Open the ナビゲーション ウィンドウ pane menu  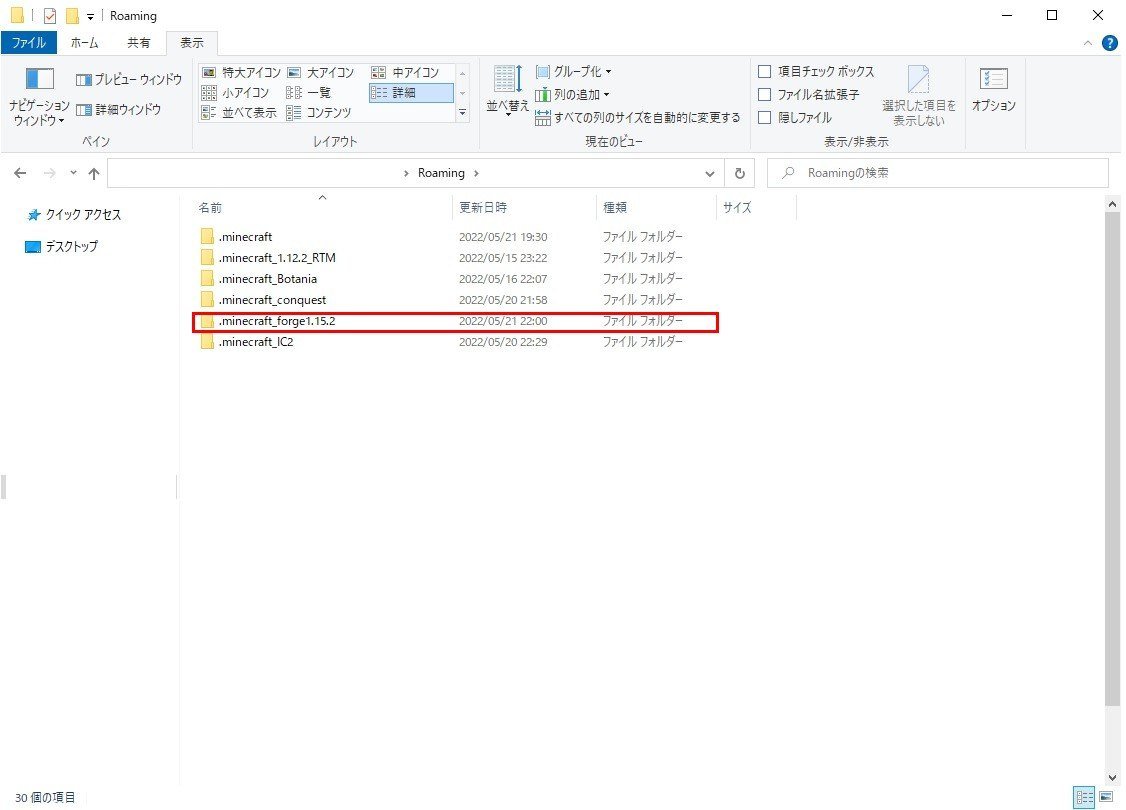pyautogui.click(x=39, y=96)
